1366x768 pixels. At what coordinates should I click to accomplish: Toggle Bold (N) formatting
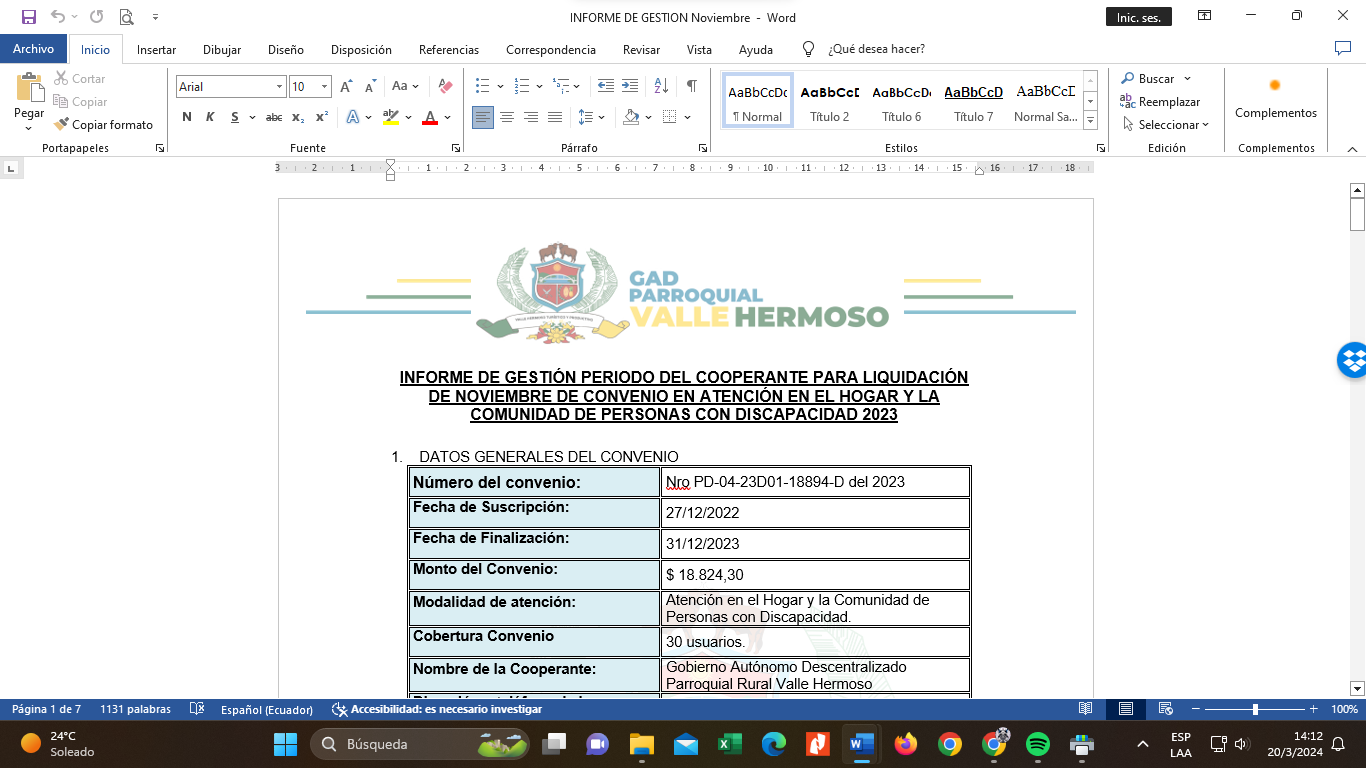click(186, 118)
